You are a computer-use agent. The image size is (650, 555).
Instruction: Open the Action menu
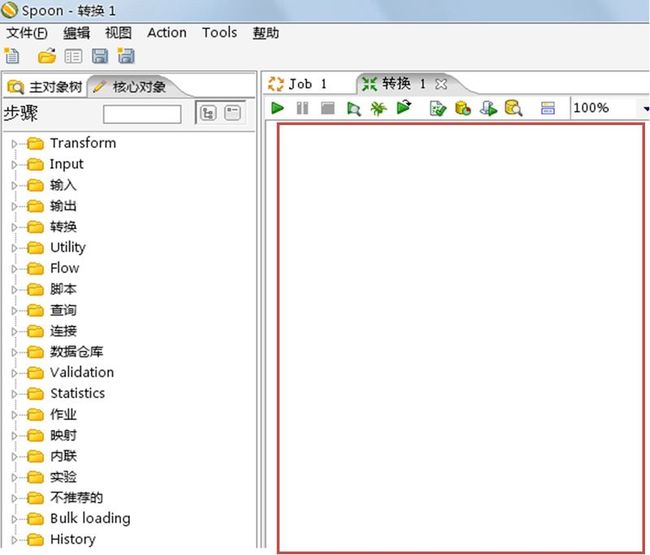point(167,33)
